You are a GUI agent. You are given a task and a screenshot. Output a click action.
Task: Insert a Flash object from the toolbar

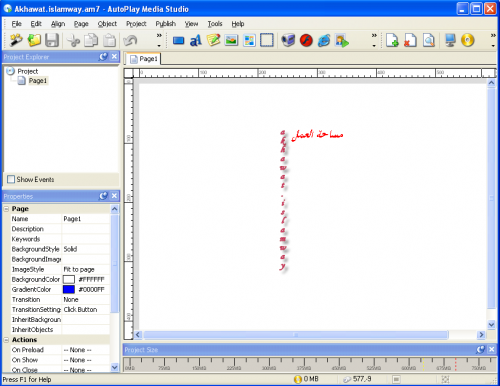[306, 41]
